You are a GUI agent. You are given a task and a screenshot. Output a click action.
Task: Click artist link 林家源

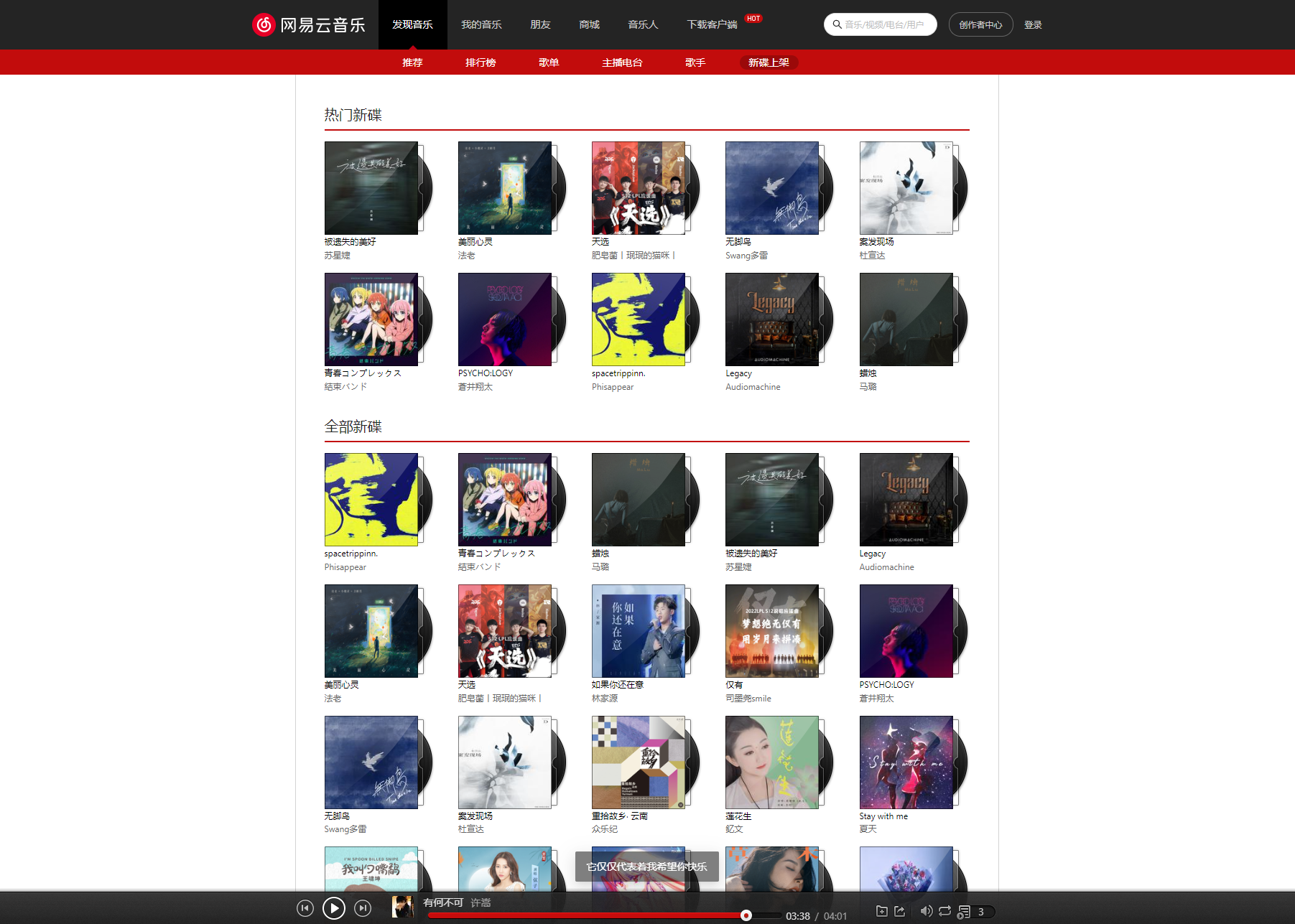tap(605, 699)
